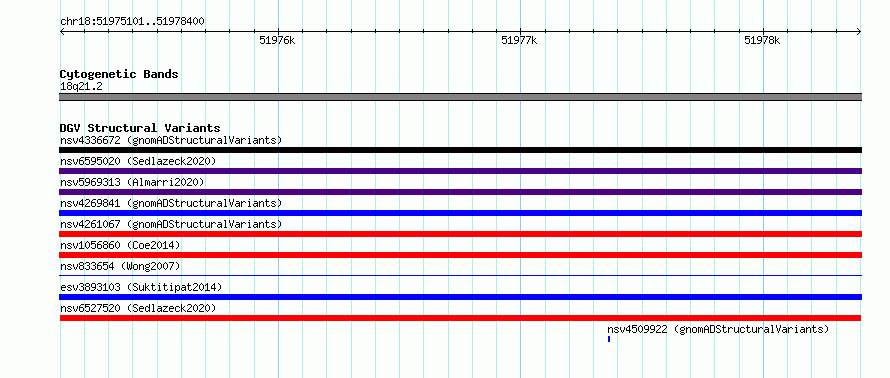Image resolution: width=890 pixels, height=378 pixels.
Task: Click the small nsv4509922 blue marker
Action: [x=608, y=339]
